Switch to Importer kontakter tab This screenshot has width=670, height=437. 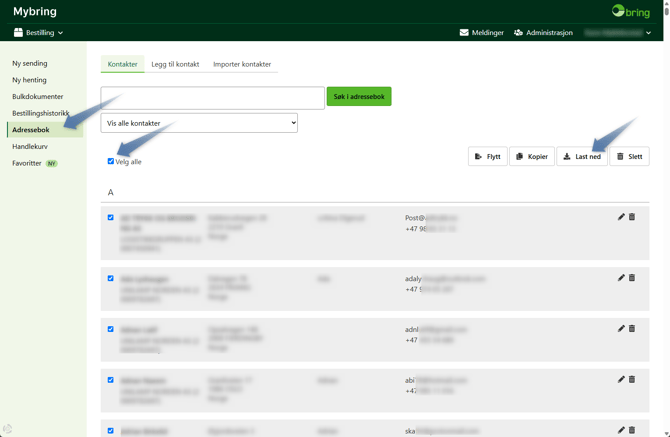242,64
